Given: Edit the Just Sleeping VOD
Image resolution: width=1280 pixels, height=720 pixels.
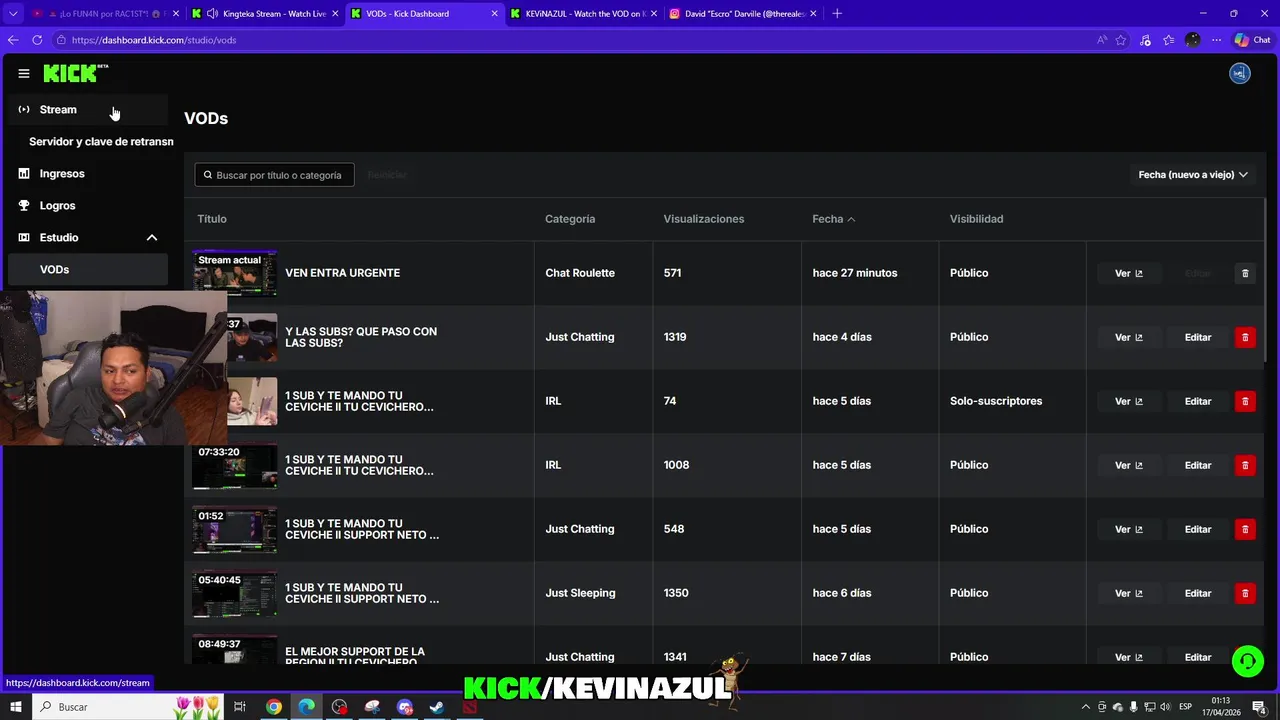Looking at the screenshot, I should coord(1198,593).
